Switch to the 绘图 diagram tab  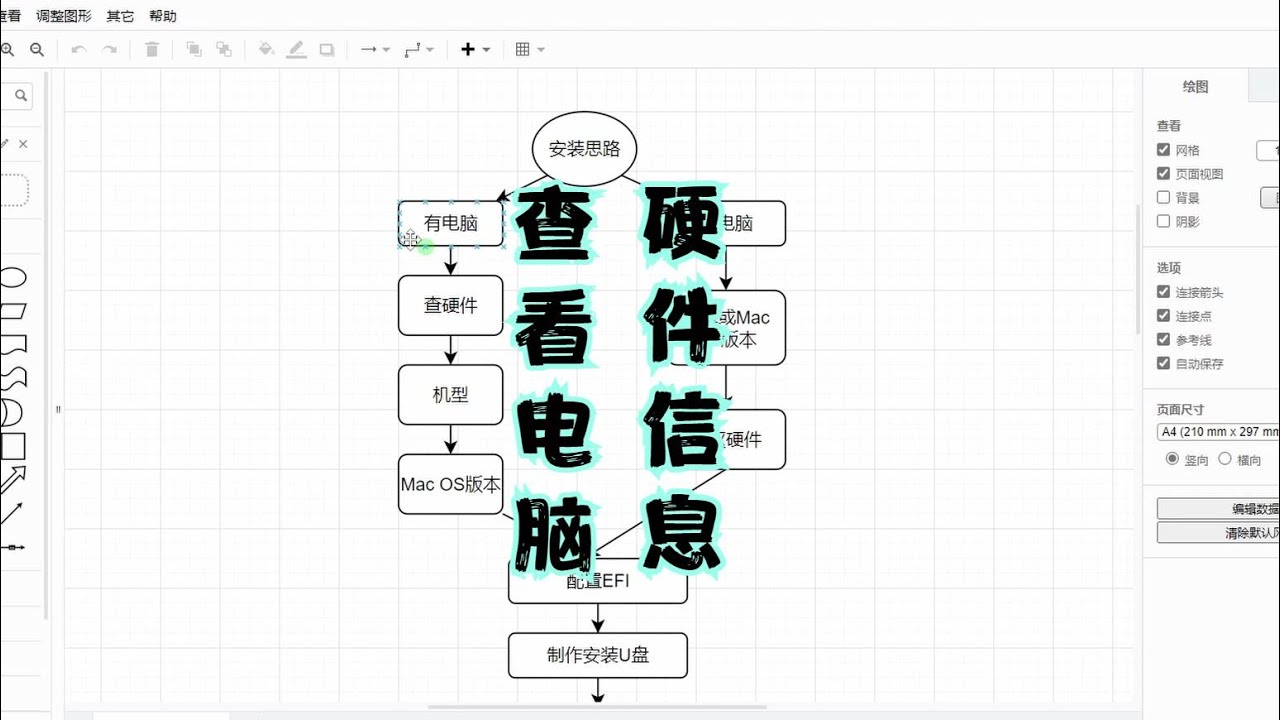[1196, 87]
